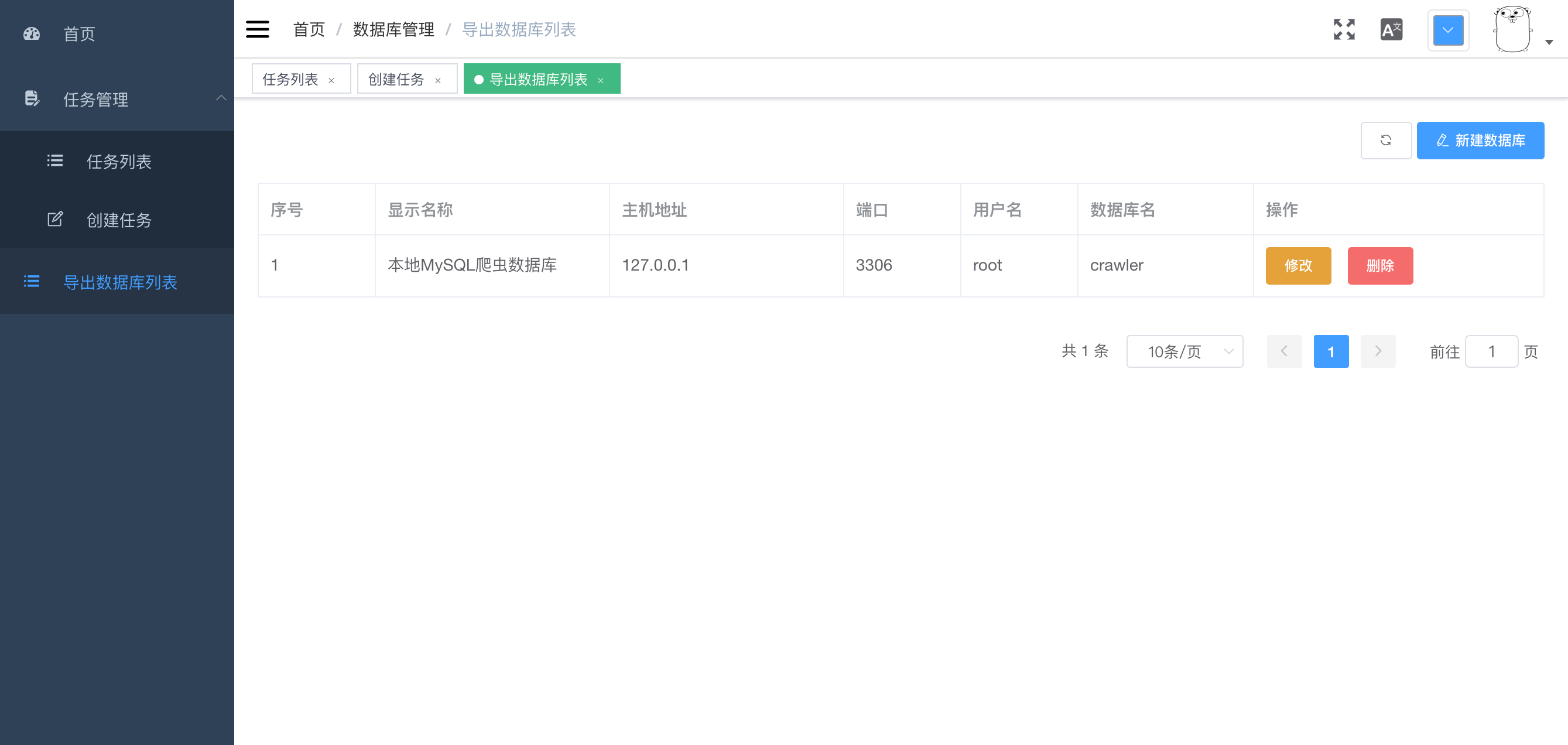The width and height of the screenshot is (1568, 745).
Task: Click the 新建数据库 button
Action: [x=1480, y=141]
